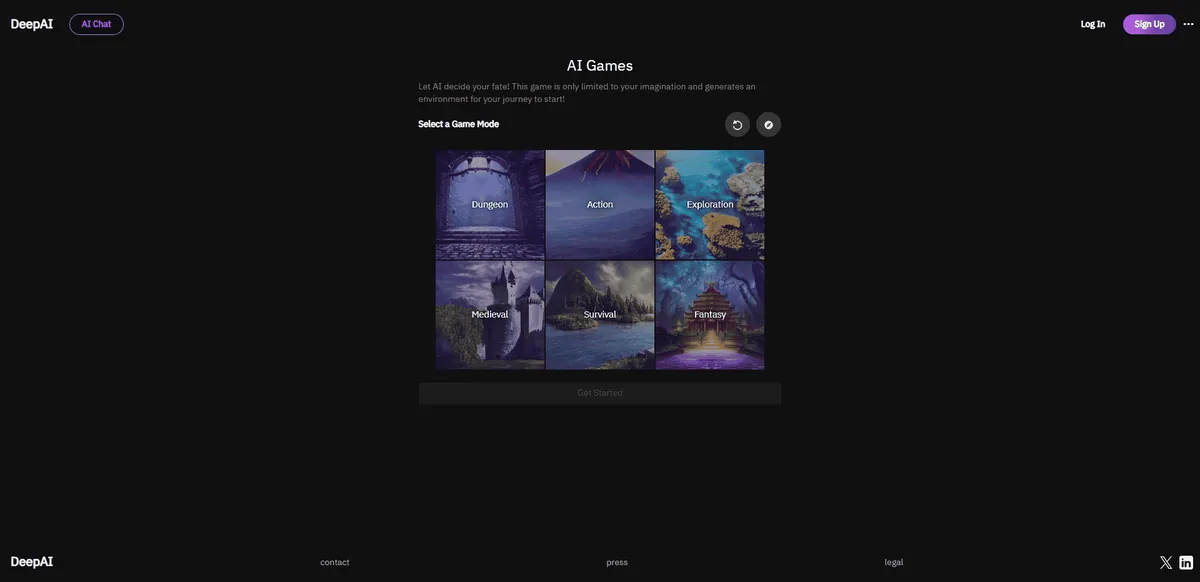Open the contact link in footer
This screenshot has height=582, width=1200.
coord(335,562)
